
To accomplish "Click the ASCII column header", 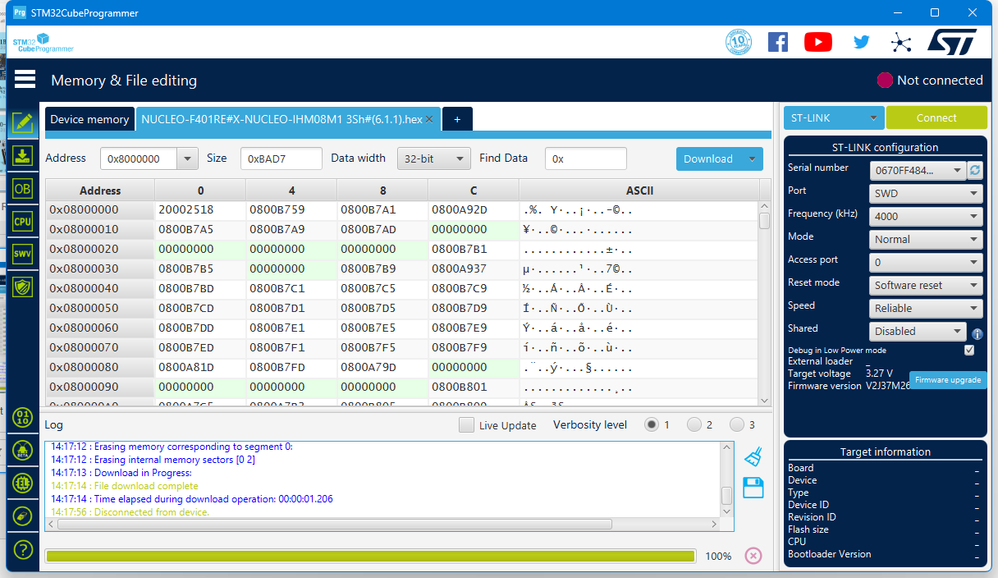I will [639, 190].
